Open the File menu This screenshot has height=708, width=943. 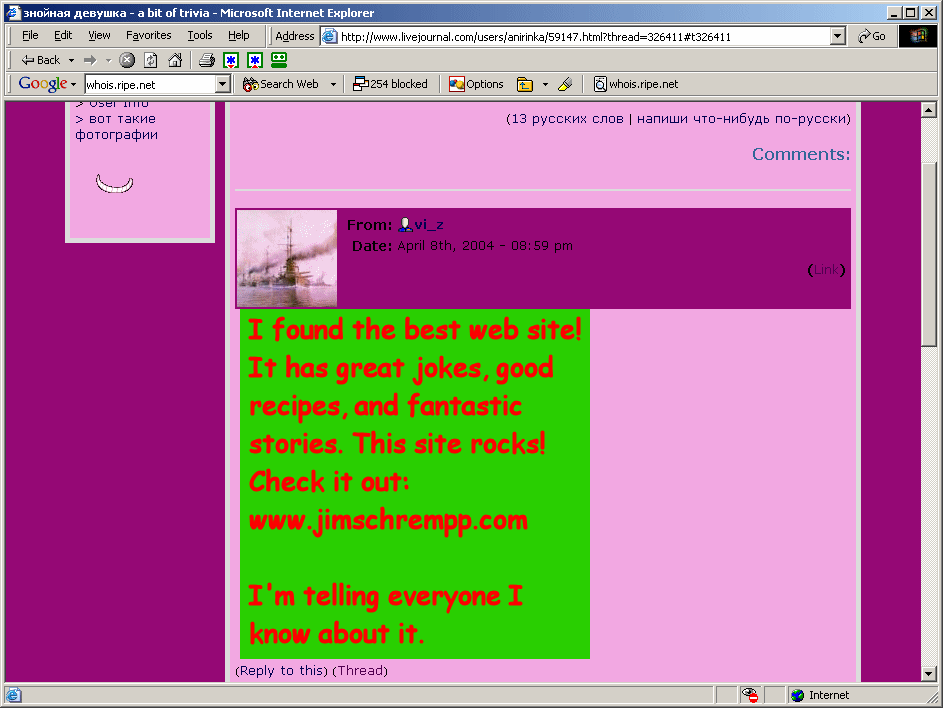30,35
